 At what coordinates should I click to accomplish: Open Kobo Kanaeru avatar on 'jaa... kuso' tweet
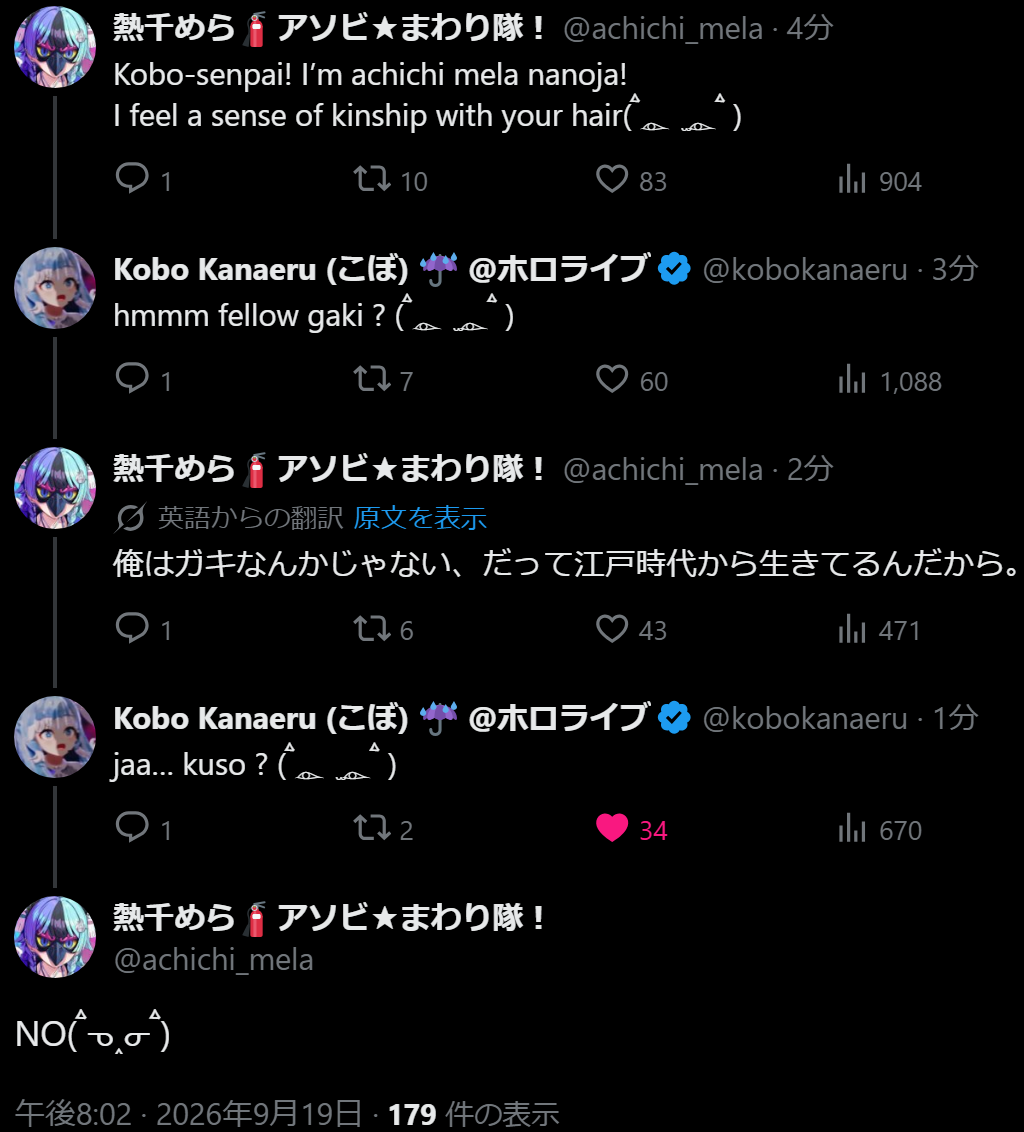pos(55,736)
